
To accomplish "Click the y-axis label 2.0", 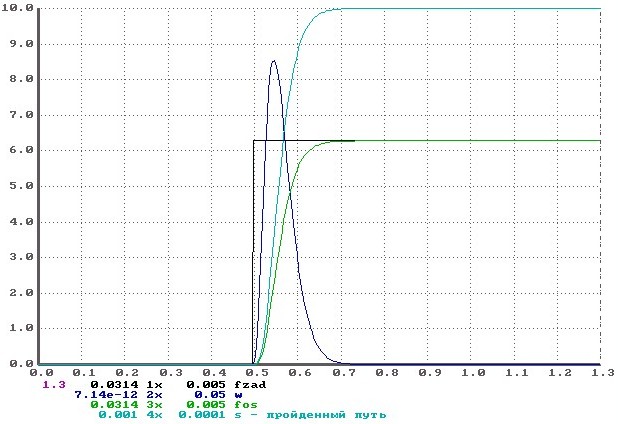I will tap(21, 293).
